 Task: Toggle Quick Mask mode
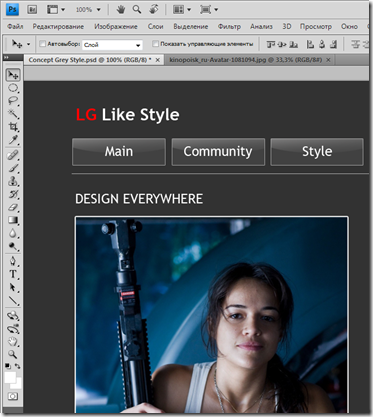click(13, 396)
